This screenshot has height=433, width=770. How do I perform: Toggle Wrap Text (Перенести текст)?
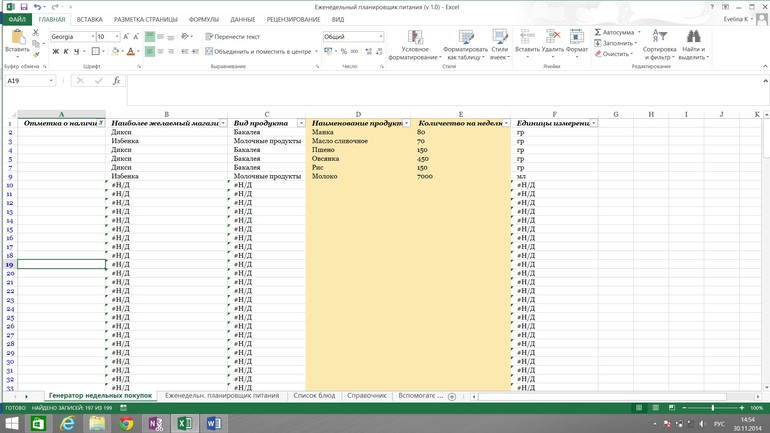[x=232, y=37]
